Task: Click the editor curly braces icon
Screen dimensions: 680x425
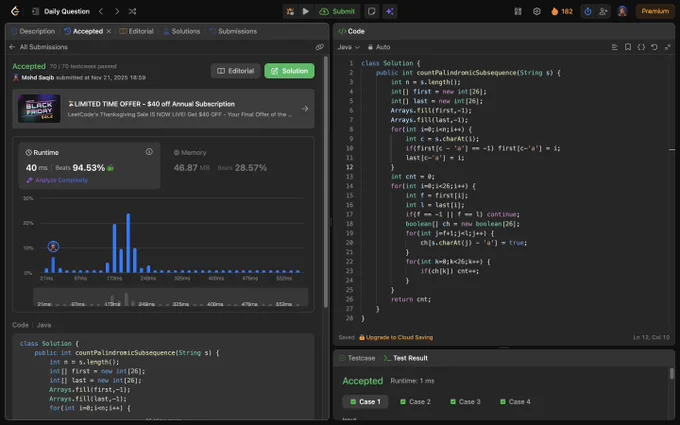Action: 641,47
